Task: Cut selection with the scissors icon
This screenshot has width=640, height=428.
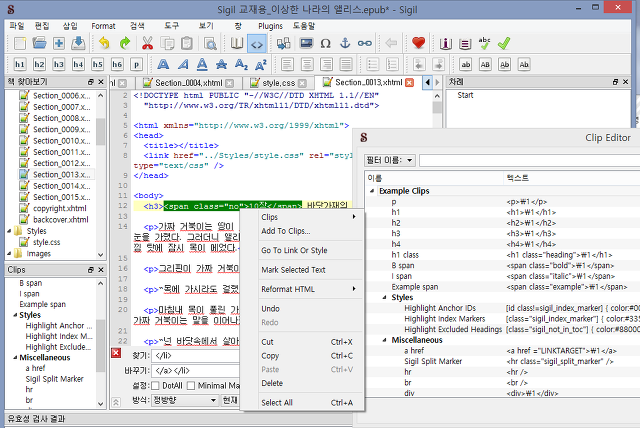Action: pos(147,43)
